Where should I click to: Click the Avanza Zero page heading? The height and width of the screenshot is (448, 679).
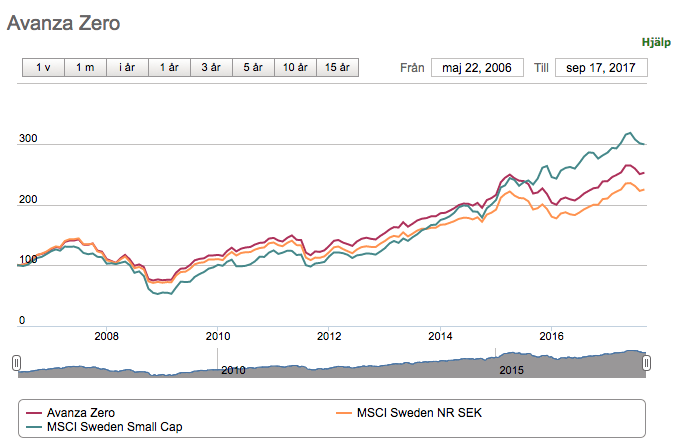click(64, 23)
